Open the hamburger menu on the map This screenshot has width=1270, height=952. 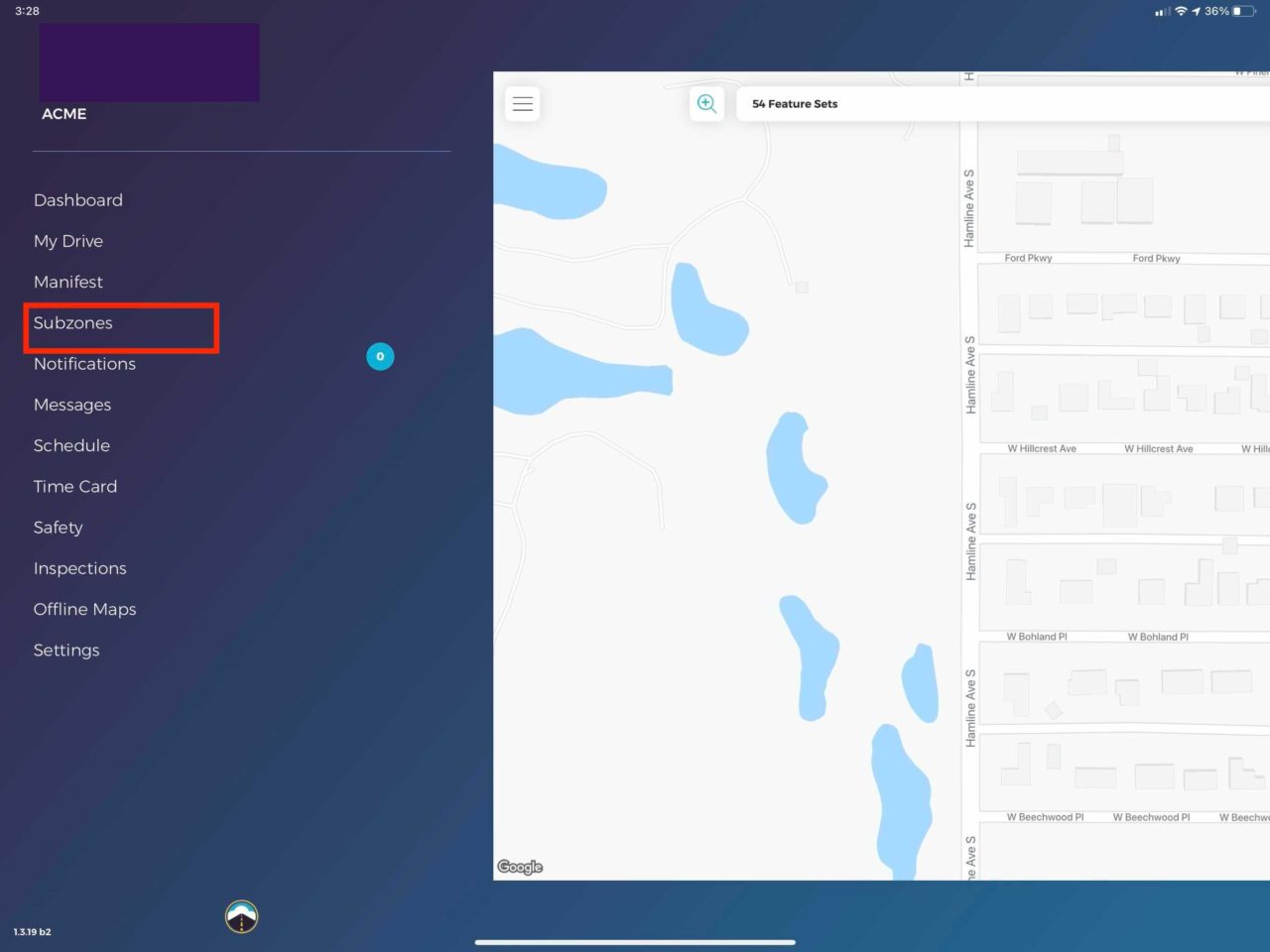point(522,103)
